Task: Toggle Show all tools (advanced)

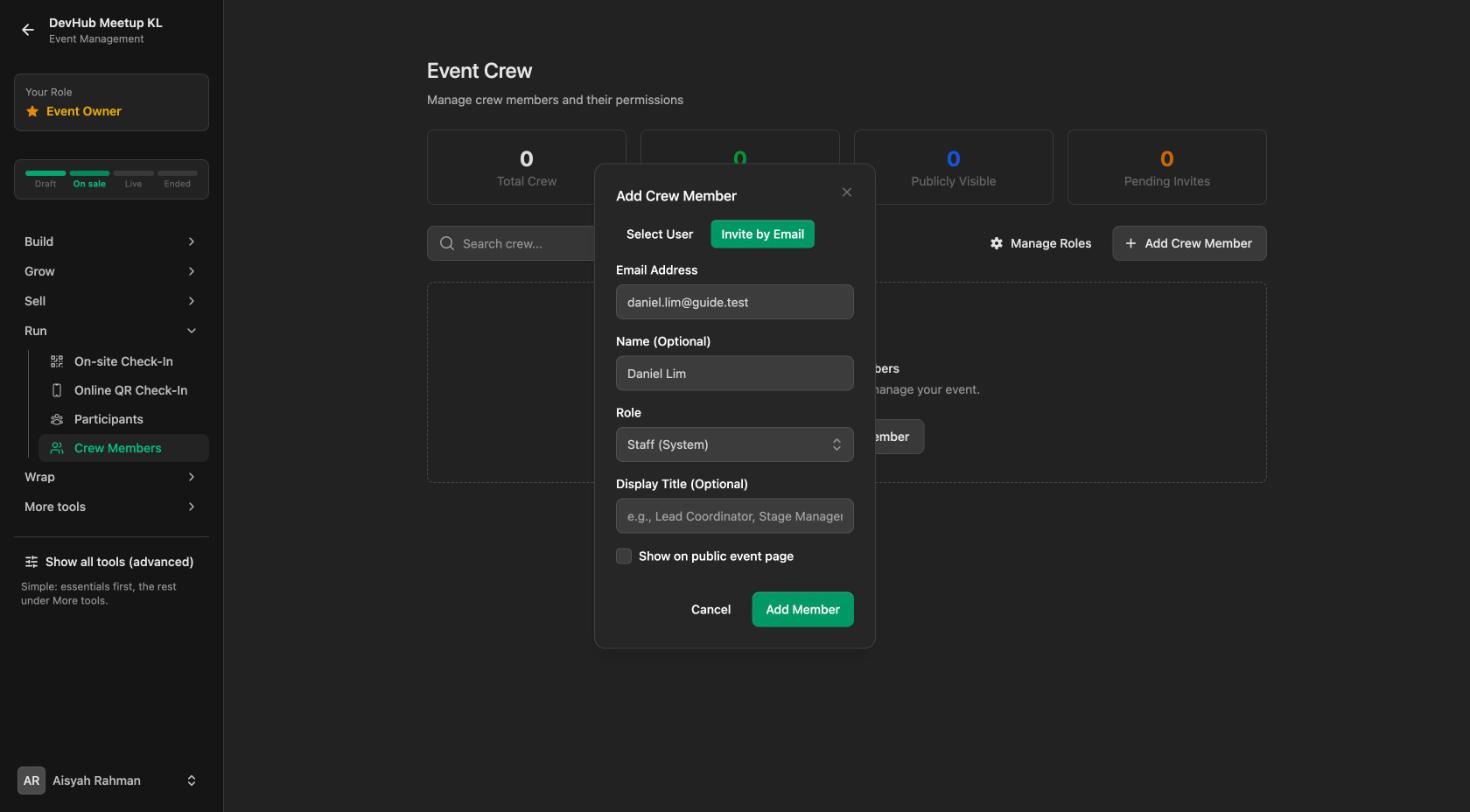Action: click(x=111, y=562)
